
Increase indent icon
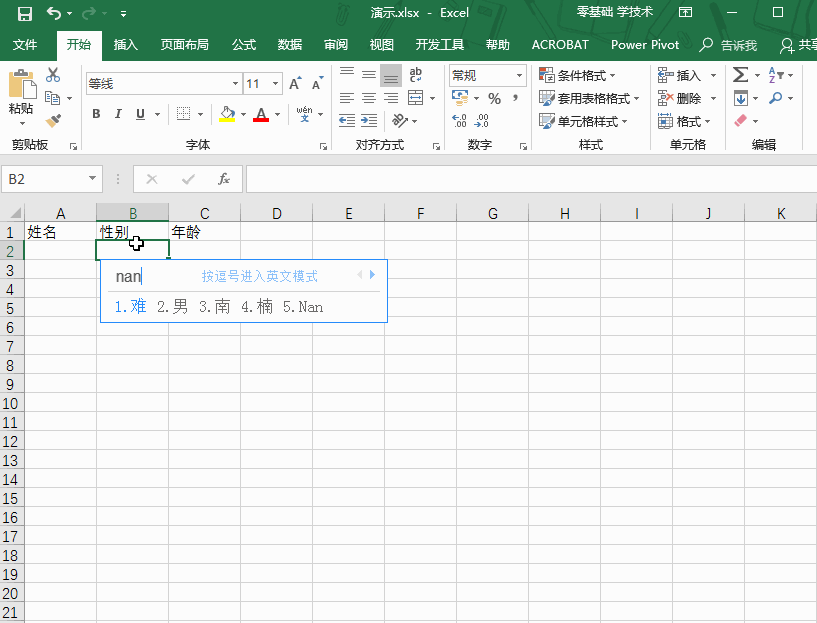point(369,121)
